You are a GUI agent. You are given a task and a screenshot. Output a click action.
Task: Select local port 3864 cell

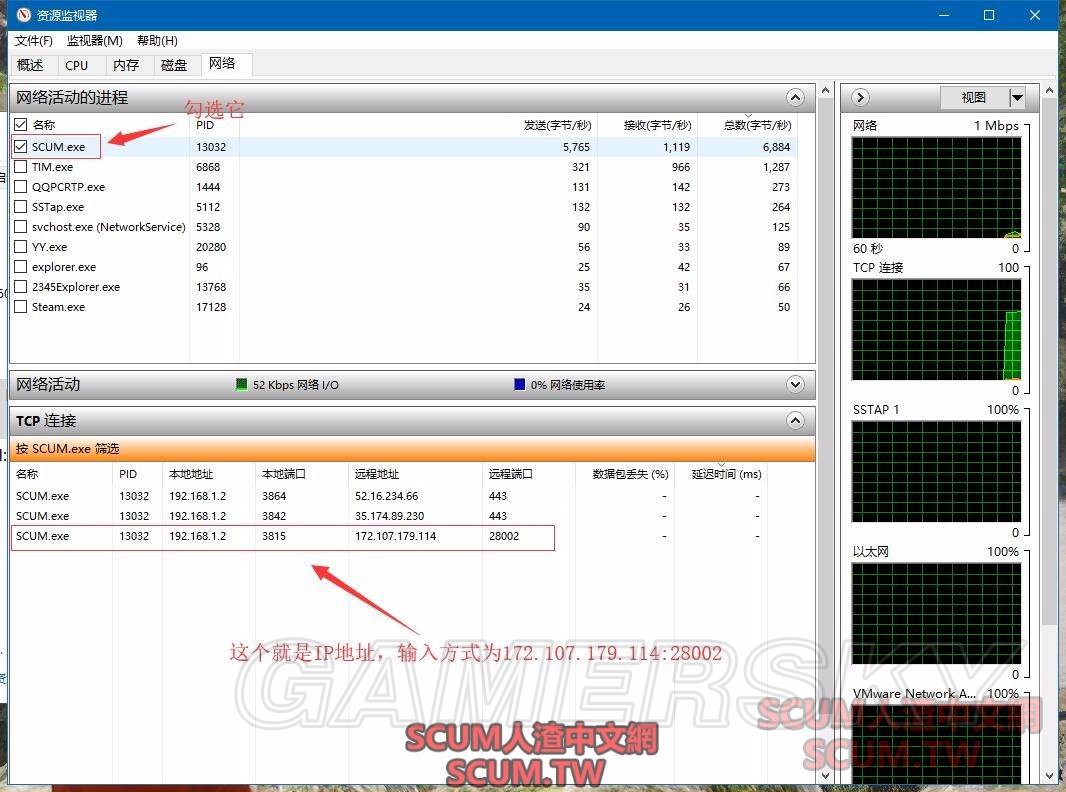(x=274, y=496)
